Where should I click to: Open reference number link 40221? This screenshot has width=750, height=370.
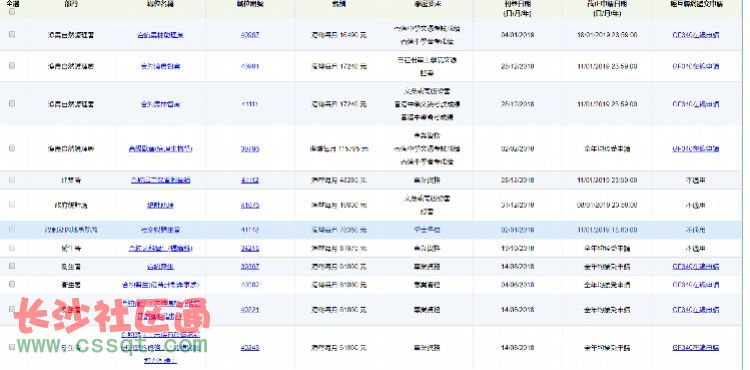point(250,310)
